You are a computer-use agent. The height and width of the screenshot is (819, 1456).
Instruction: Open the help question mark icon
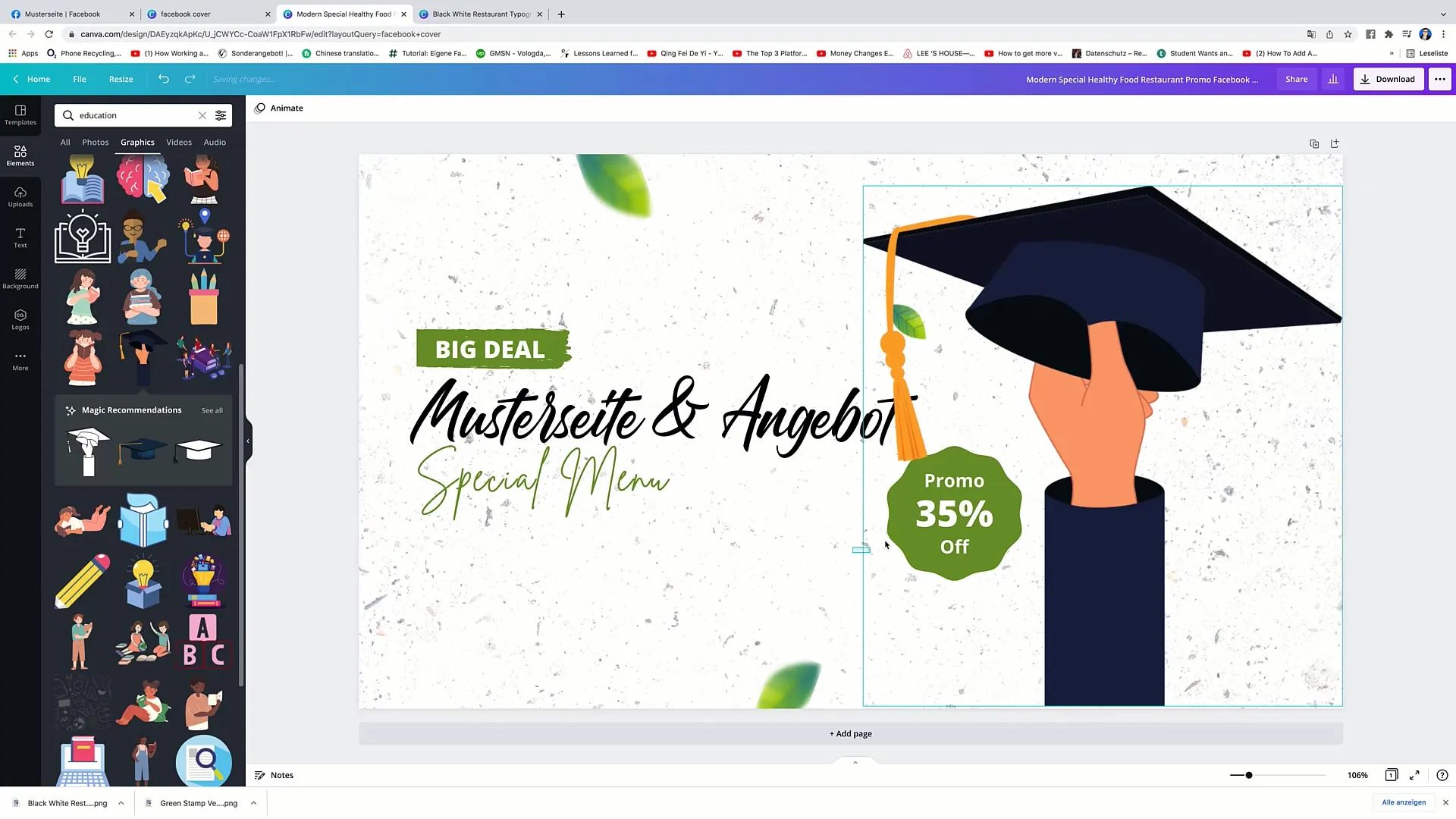click(1442, 775)
